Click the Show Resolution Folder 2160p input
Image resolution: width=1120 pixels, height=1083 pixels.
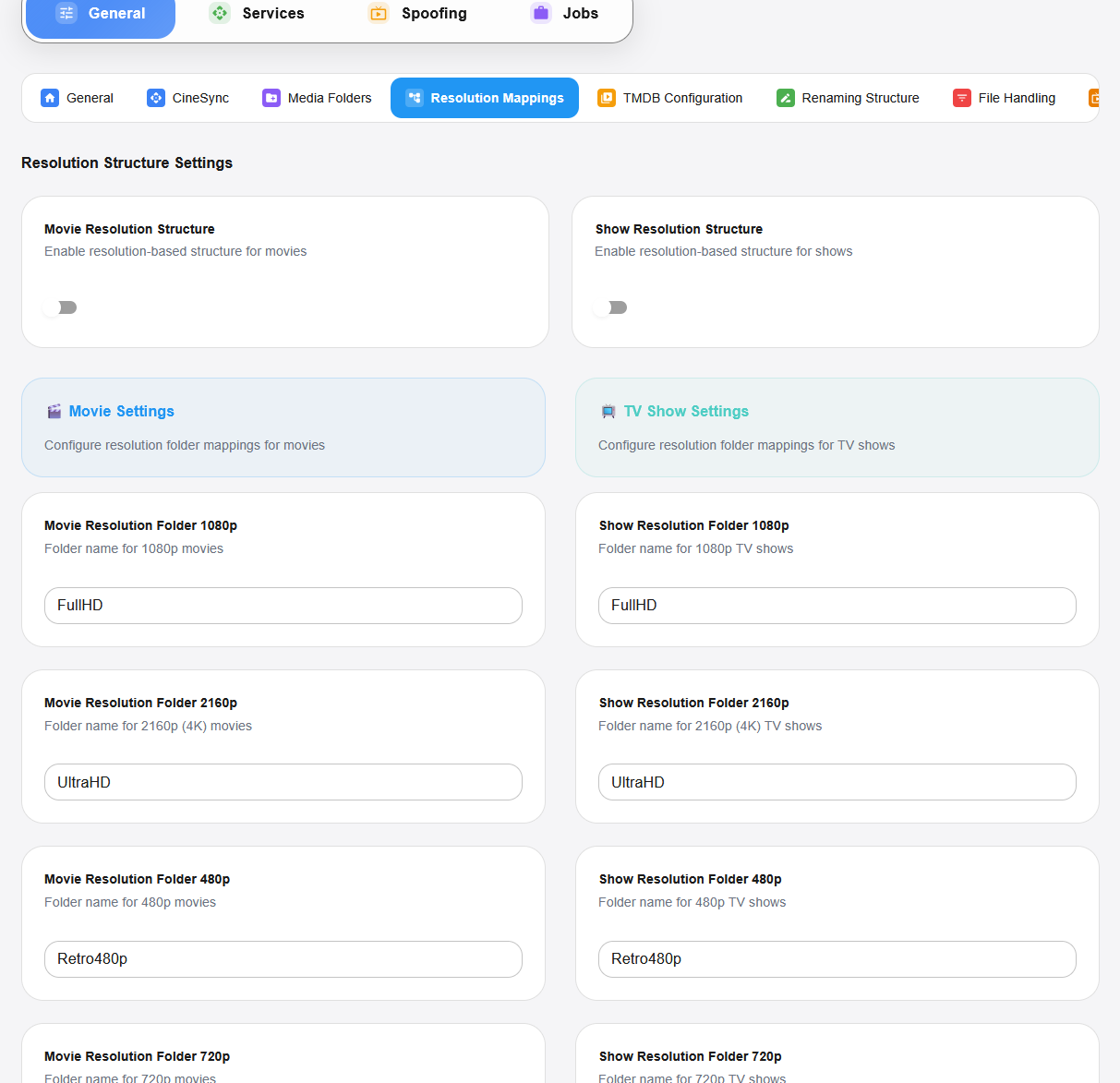(x=837, y=782)
